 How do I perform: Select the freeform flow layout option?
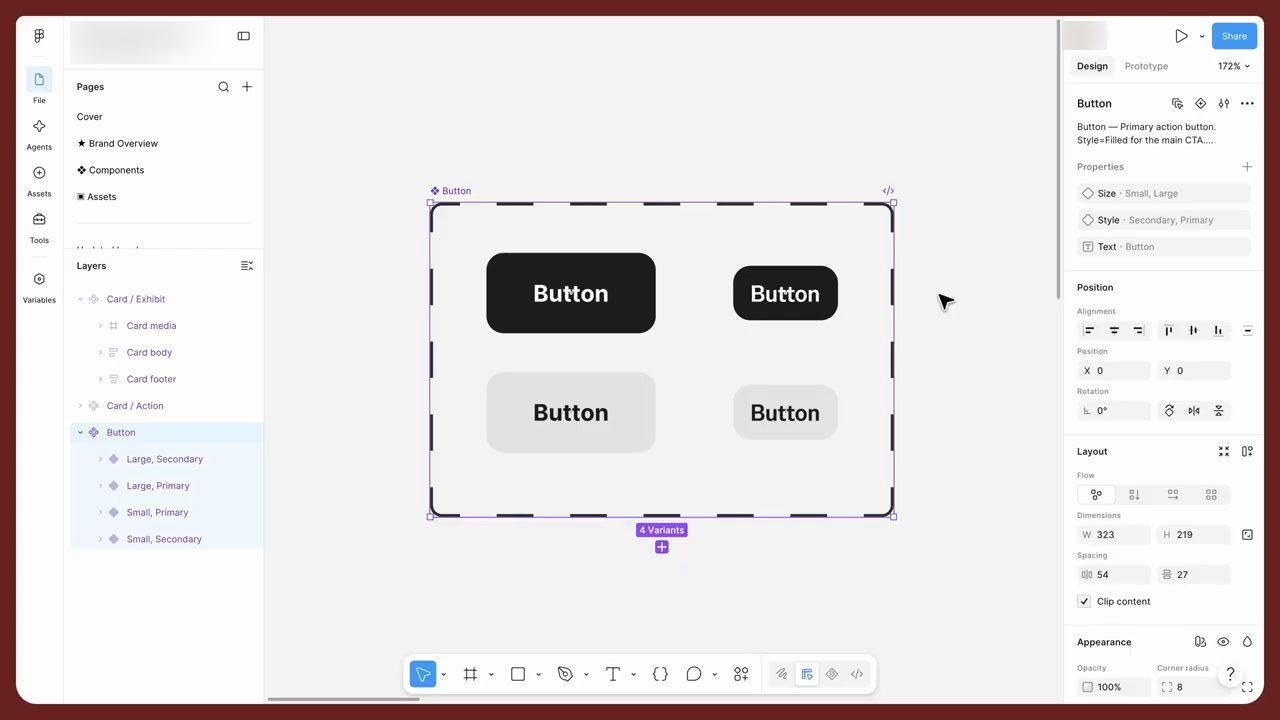[1096, 495]
